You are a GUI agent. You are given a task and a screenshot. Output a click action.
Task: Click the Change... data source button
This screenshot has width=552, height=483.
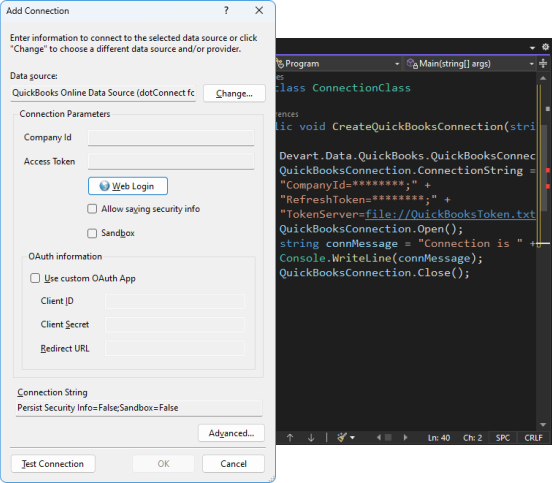pos(234,93)
